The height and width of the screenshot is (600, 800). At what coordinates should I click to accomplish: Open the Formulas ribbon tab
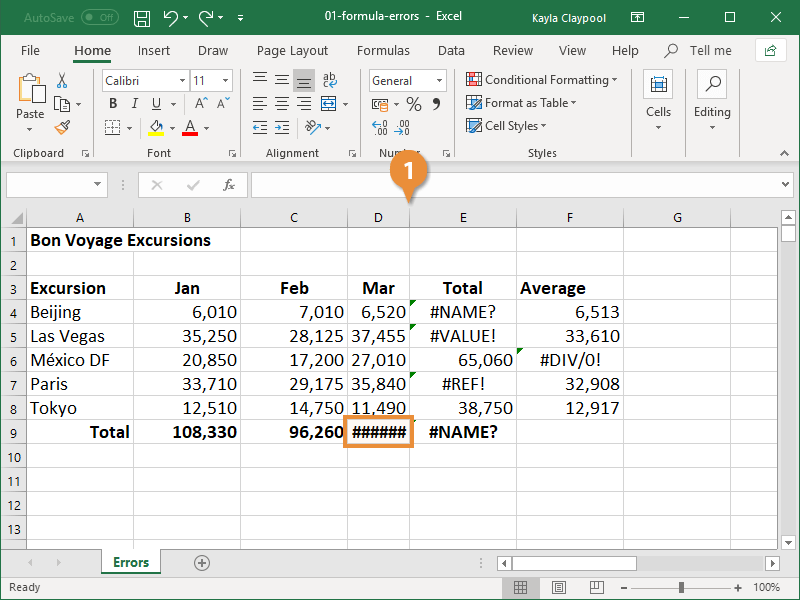(383, 51)
